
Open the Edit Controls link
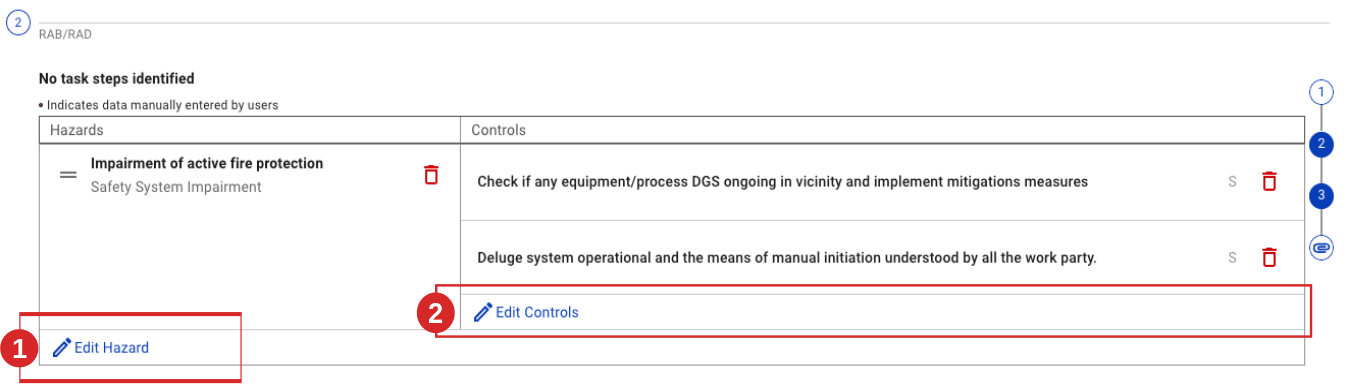[527, 312]
